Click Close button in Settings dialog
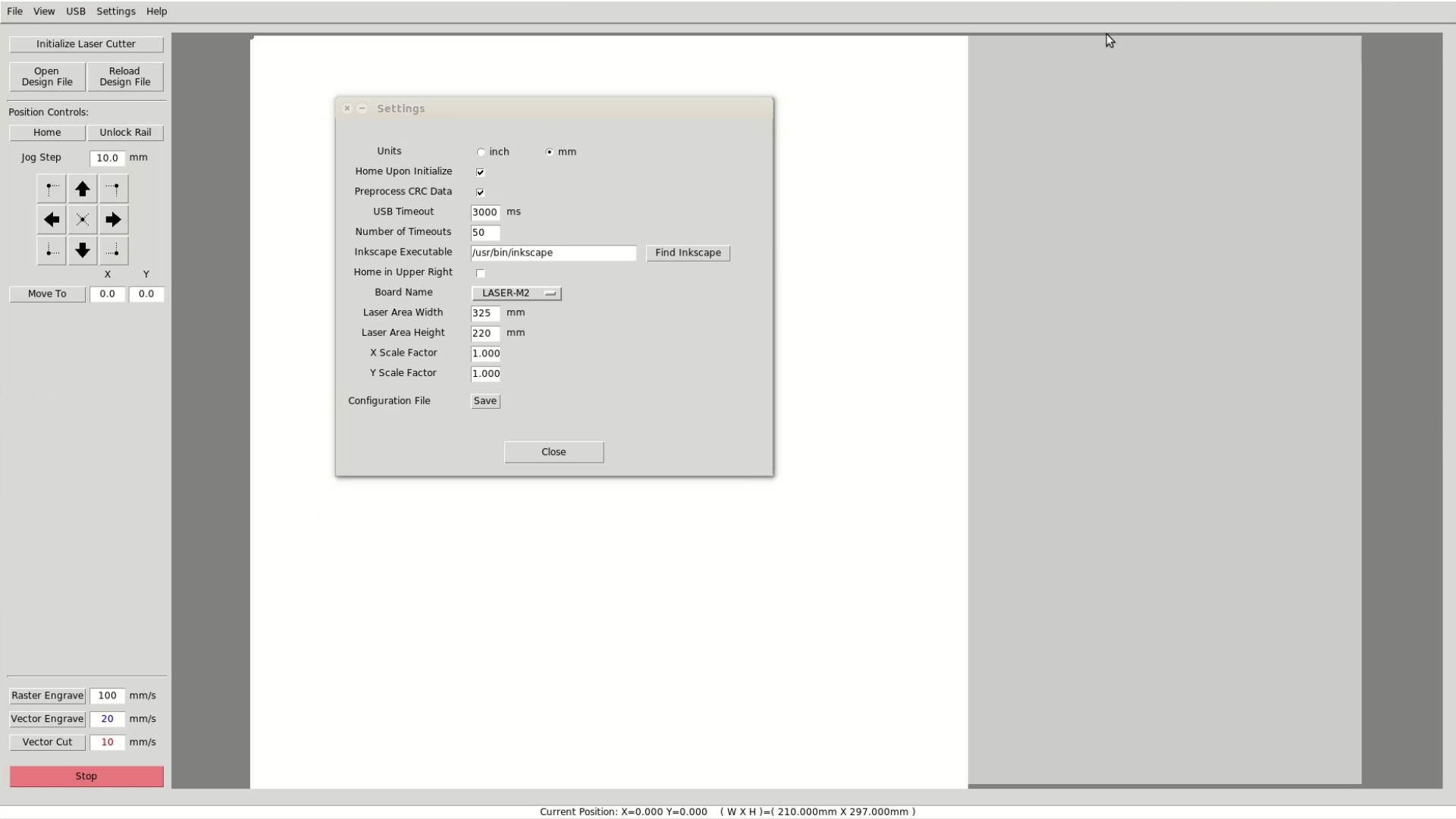Viewport: 1456px width, 819px height. coord(554,453)
